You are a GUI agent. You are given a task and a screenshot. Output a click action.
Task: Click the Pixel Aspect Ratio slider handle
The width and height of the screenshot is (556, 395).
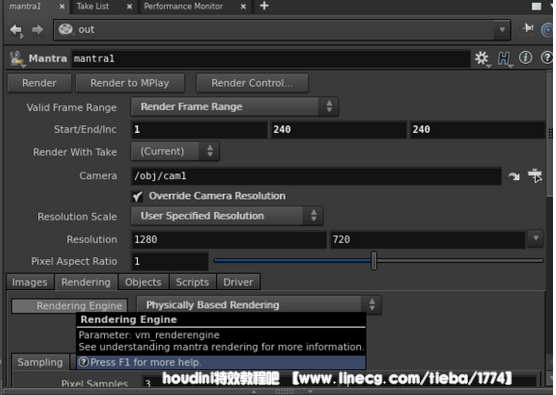point(374,261)
